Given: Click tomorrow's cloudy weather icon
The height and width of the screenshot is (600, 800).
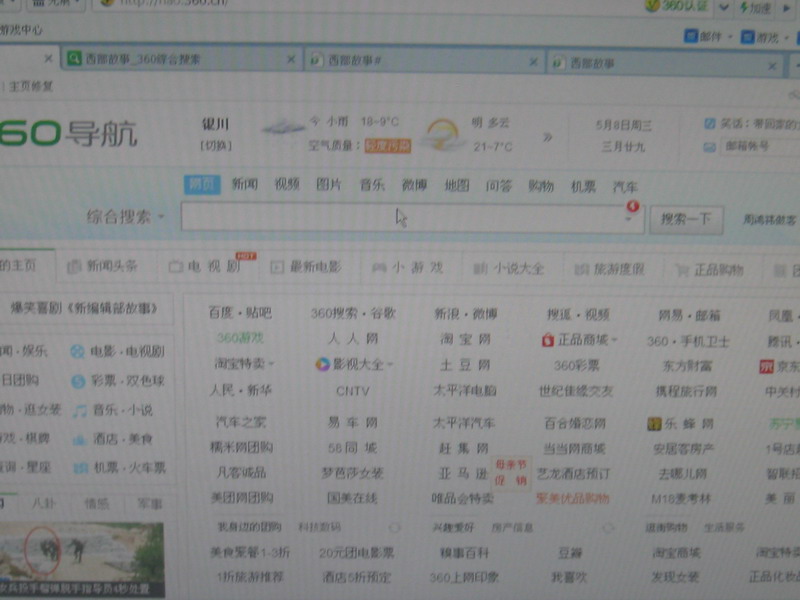Looking at the screenshot, I should (x=443, y=135).
